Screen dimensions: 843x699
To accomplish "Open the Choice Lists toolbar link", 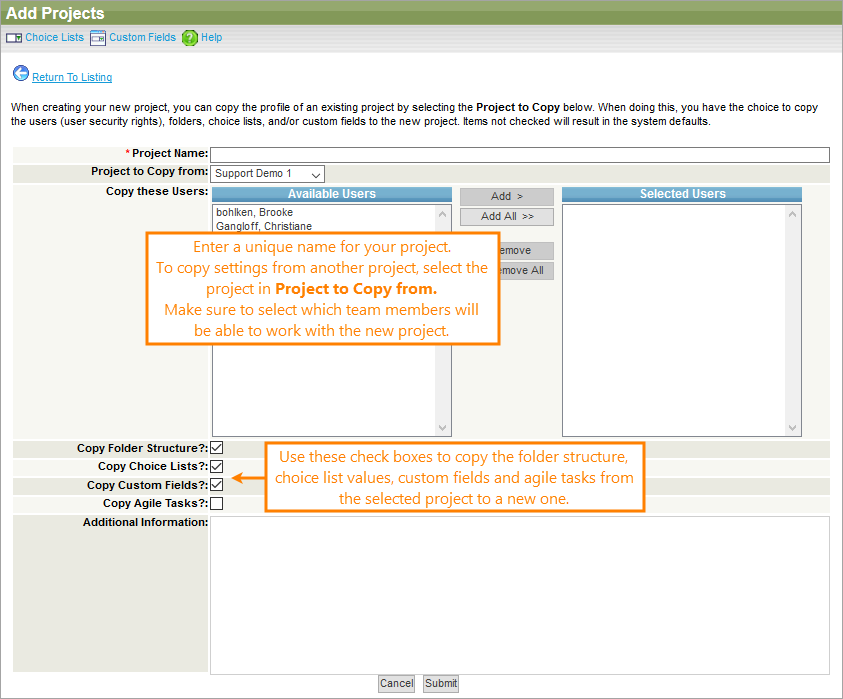I will point(55,38).
